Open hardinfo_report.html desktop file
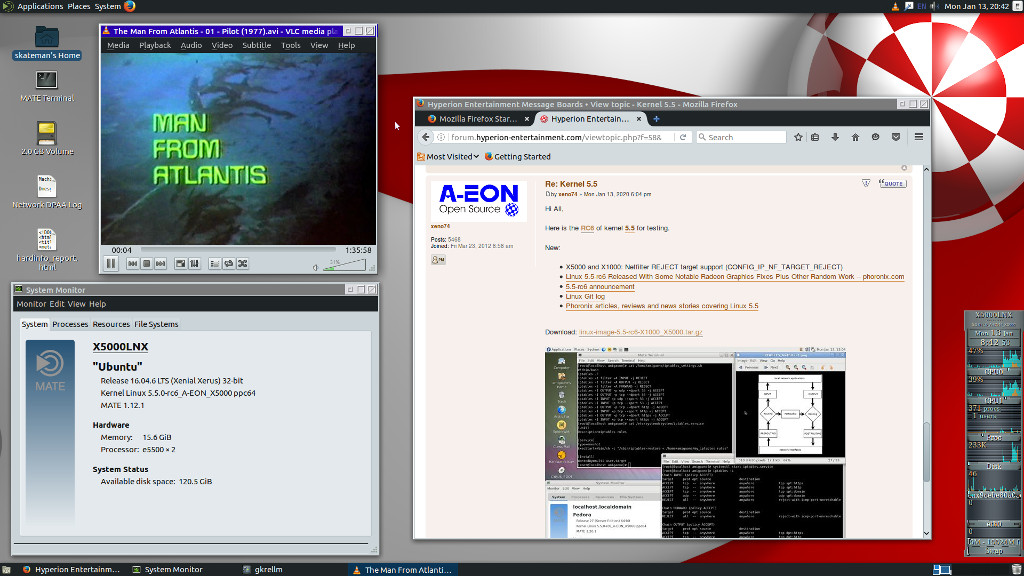 (x=46, y=249)
